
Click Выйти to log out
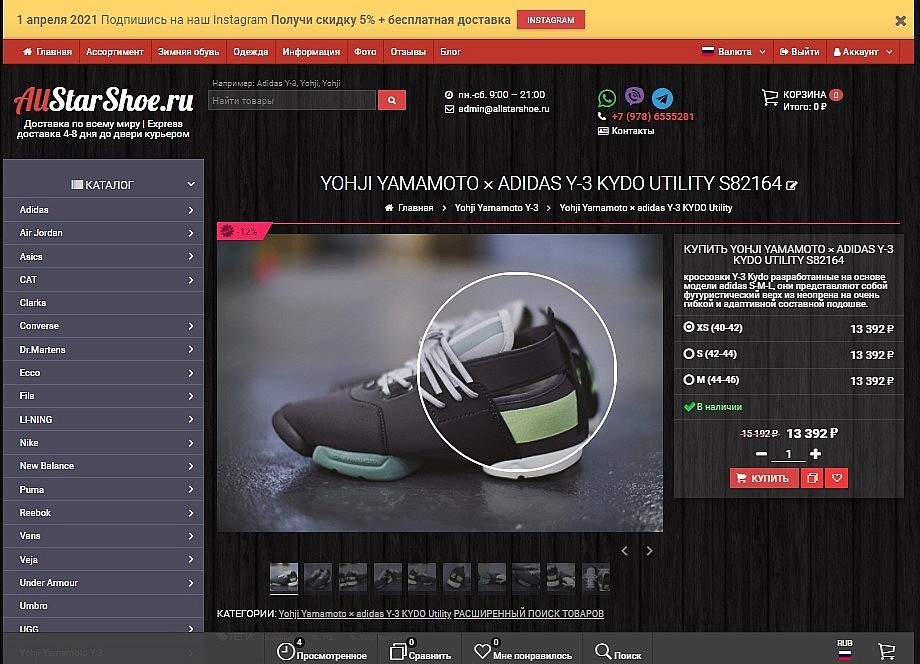coord(799,52)
